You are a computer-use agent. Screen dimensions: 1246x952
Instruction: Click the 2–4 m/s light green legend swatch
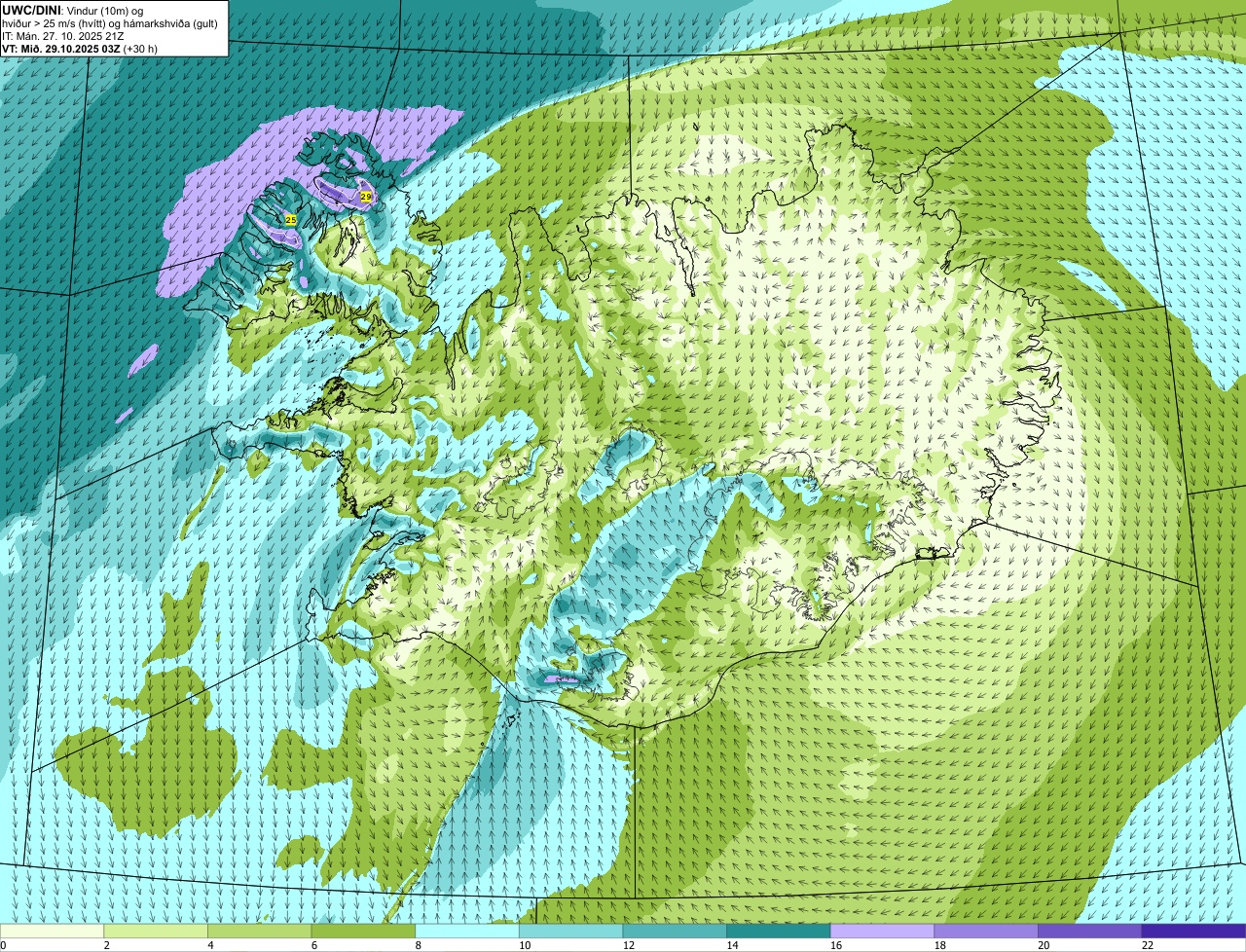tap(156, 932)
